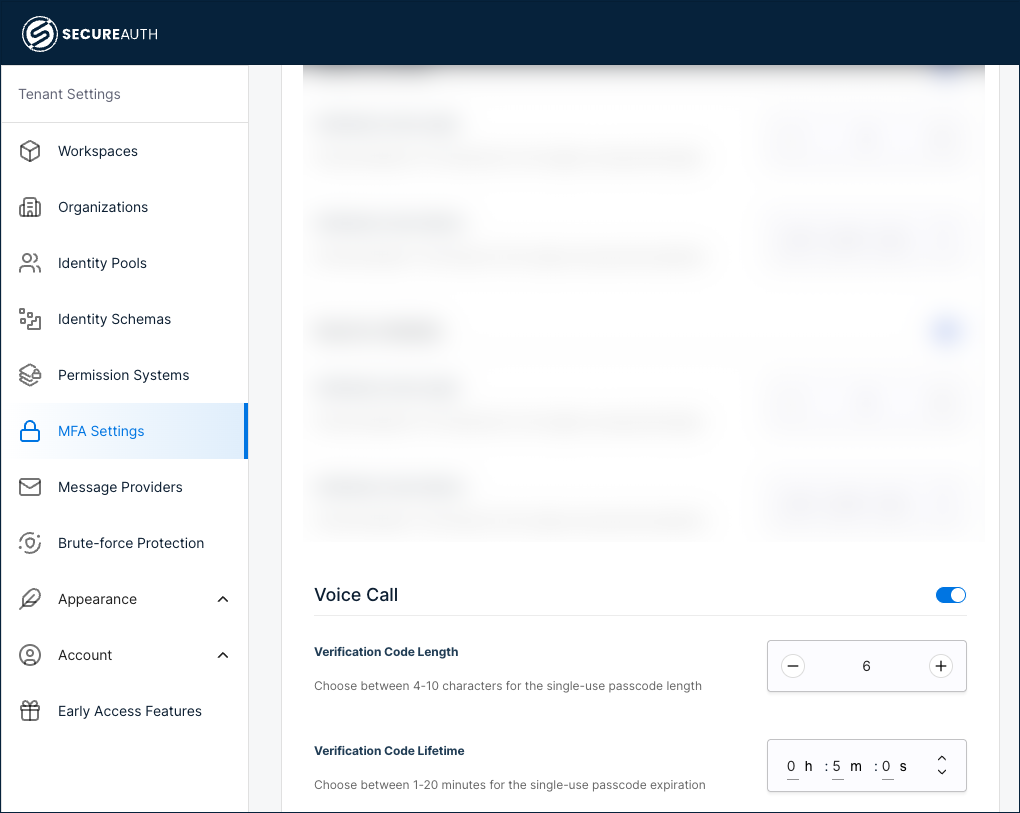
Task: Open Brute-force Protection via its shield icon
Action: [x=30, y=543]
